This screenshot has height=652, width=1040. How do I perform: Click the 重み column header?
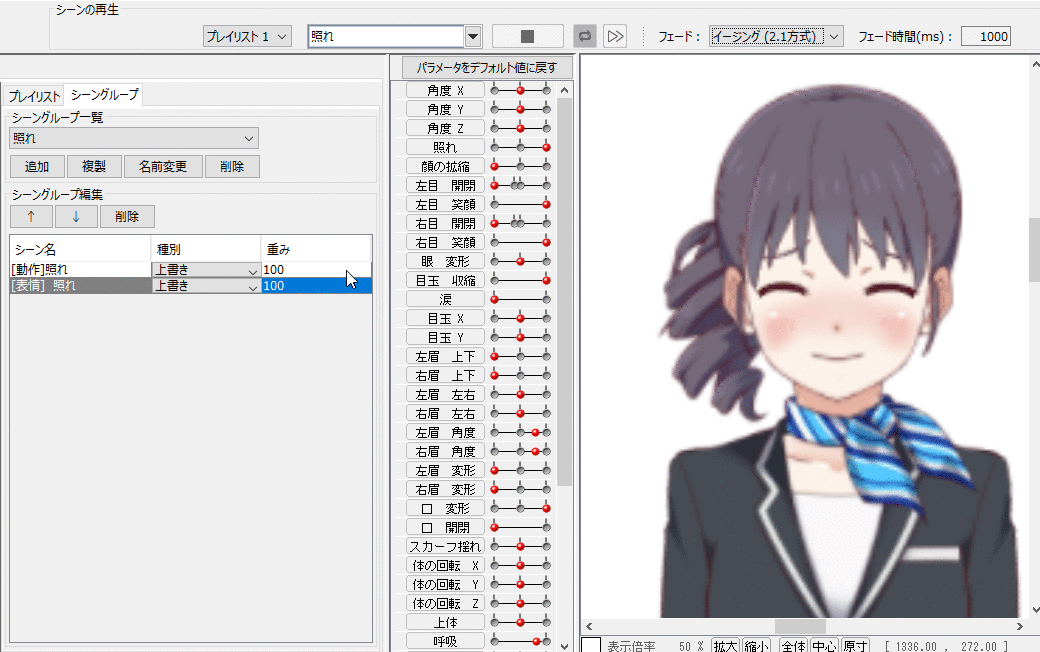(x=316, y=249)
